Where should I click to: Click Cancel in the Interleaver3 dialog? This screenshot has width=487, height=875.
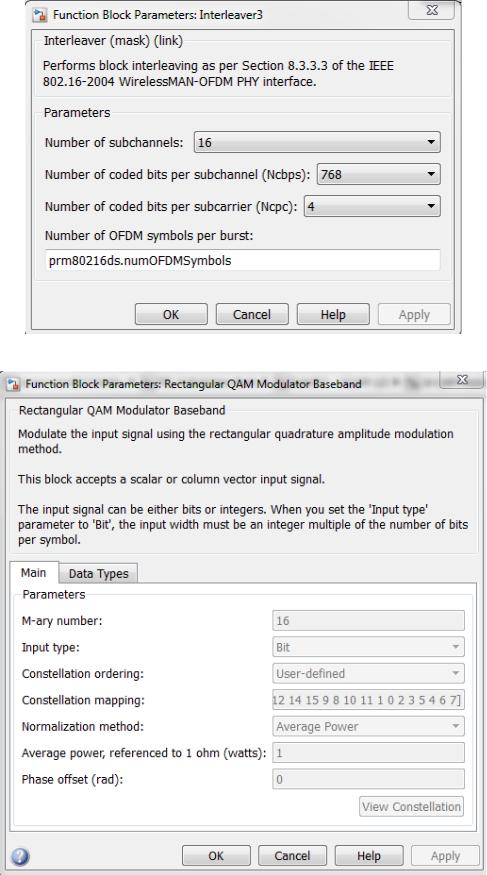click(x=252, y=314)
